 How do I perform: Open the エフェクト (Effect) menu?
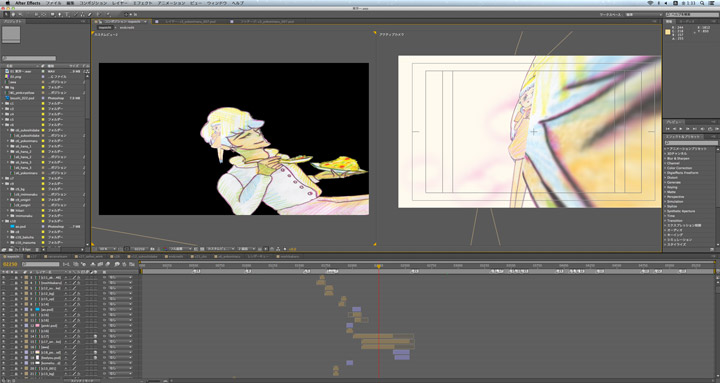[143, 3]
